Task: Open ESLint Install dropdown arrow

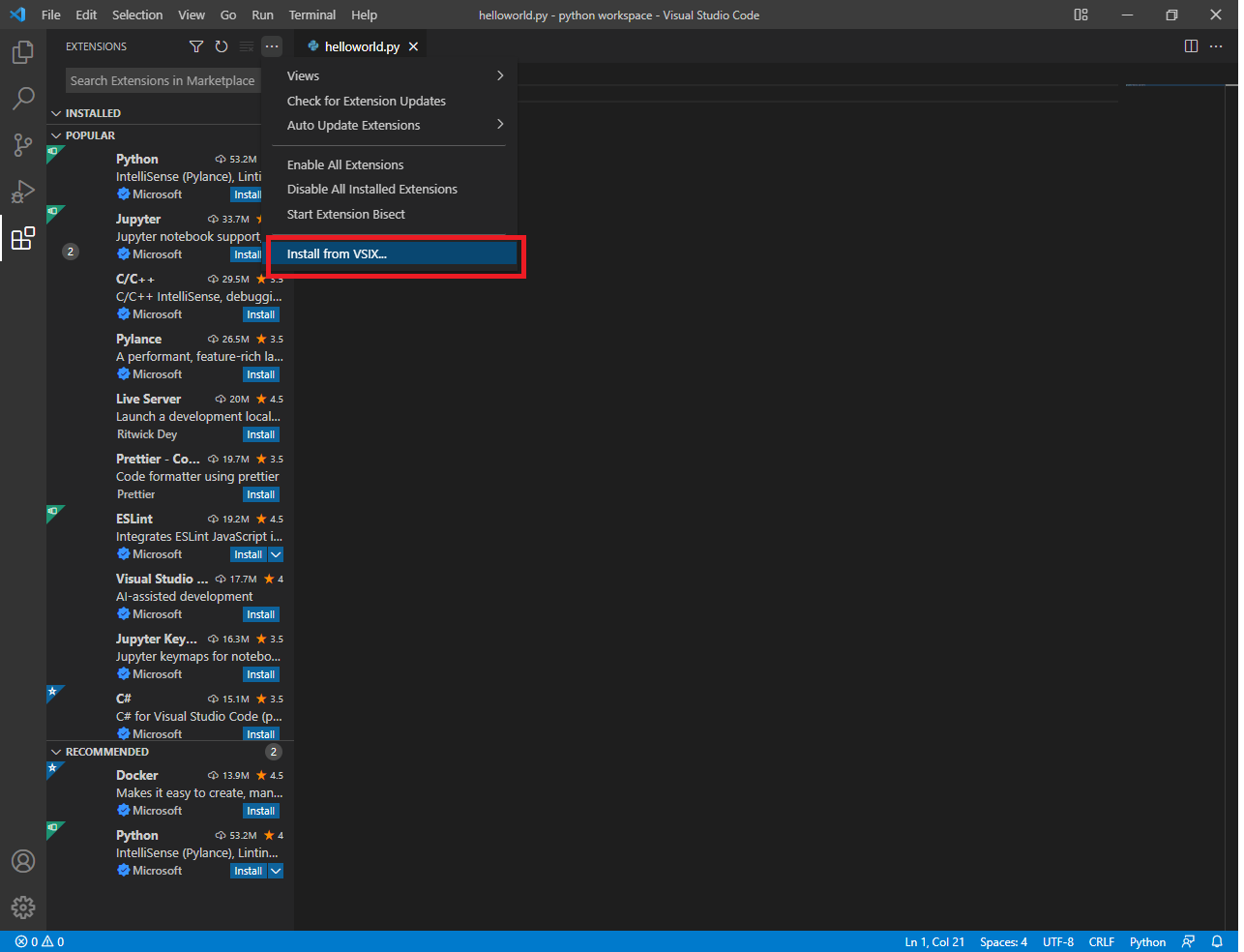Action: pos(276,554)
